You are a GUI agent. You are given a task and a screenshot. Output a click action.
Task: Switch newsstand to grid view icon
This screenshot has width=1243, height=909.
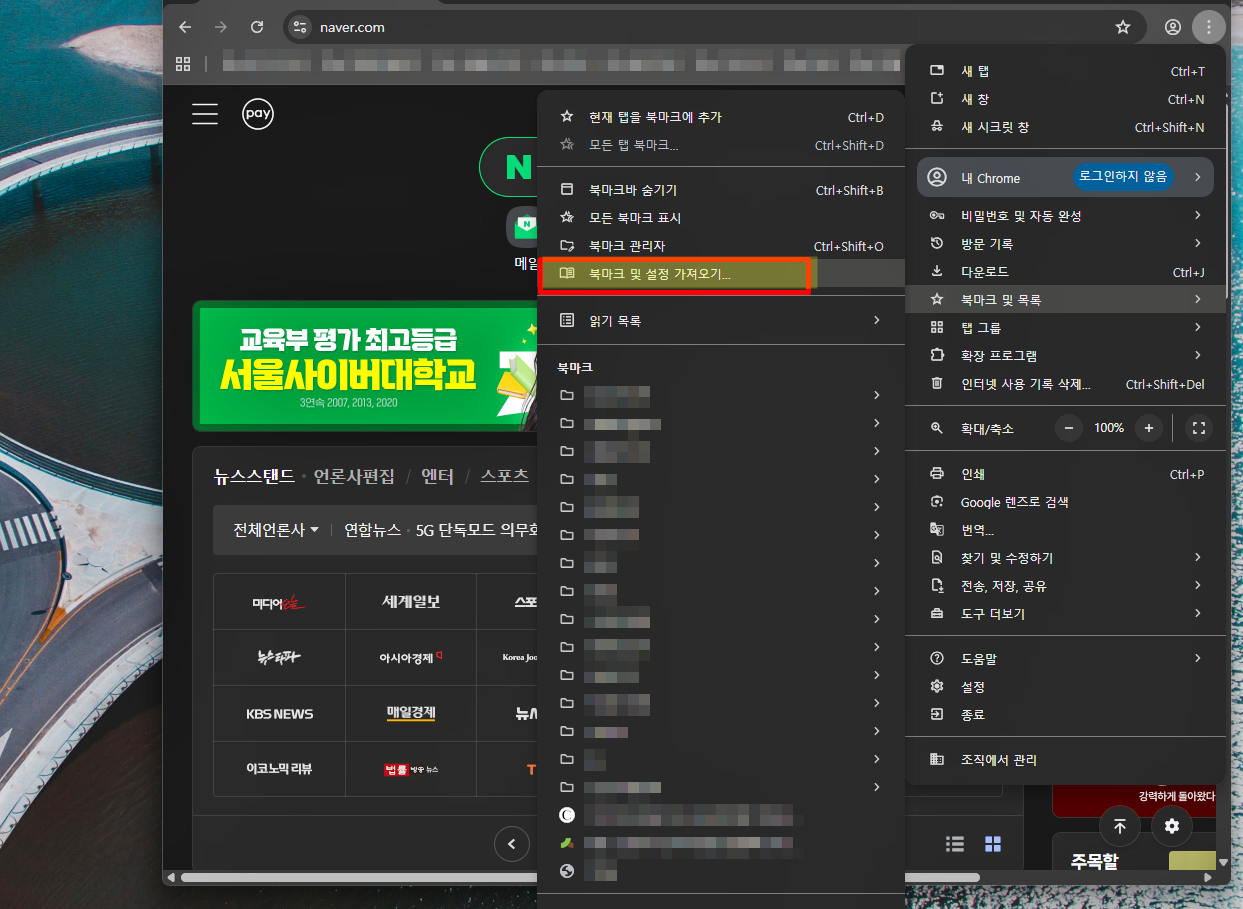(x=993, y=844)
